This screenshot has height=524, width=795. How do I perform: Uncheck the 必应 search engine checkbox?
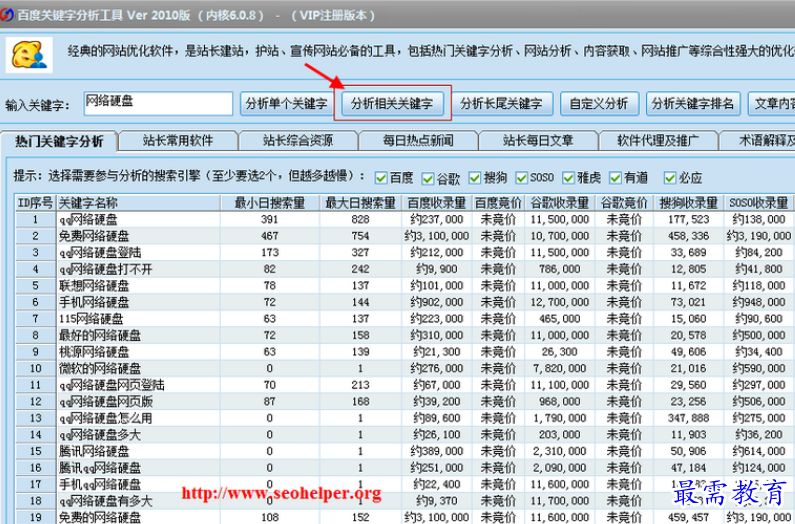[x=670, y=178]
